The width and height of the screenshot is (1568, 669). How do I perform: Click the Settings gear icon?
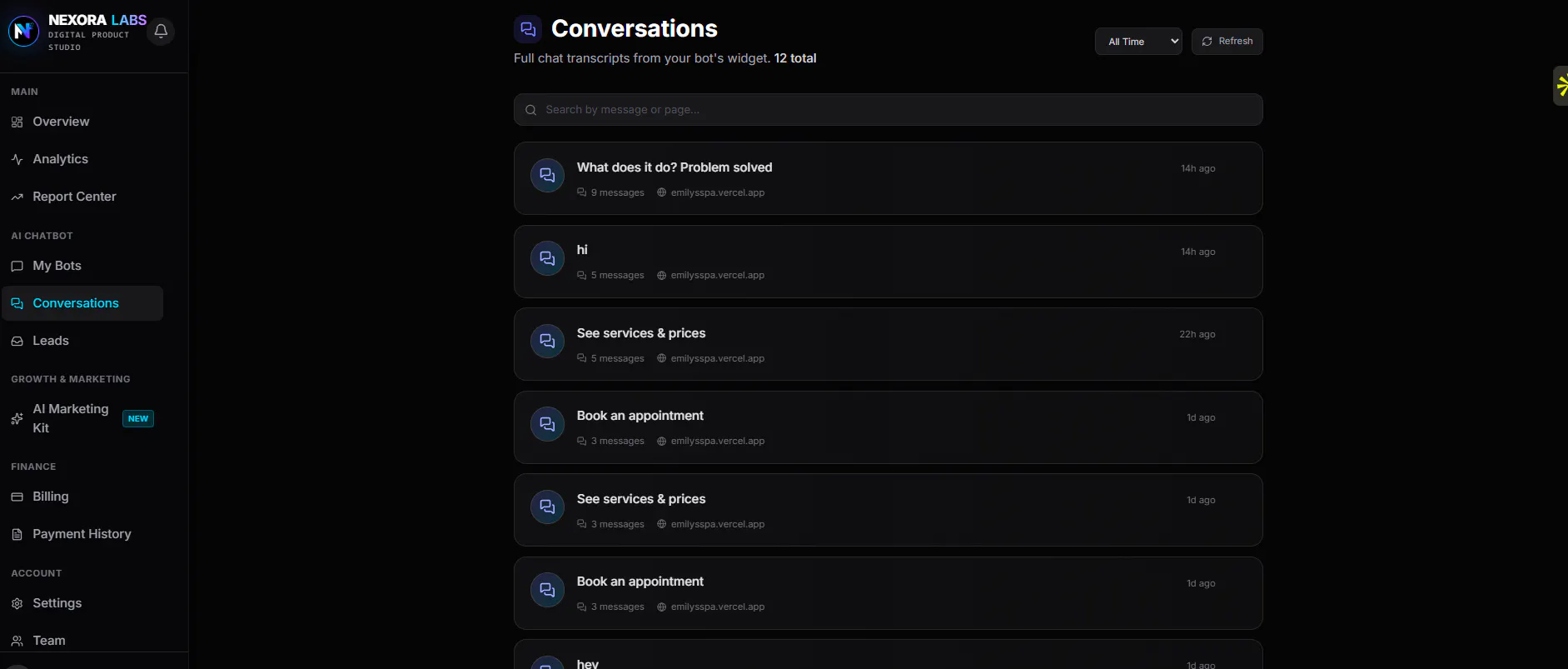click(17, 604)
